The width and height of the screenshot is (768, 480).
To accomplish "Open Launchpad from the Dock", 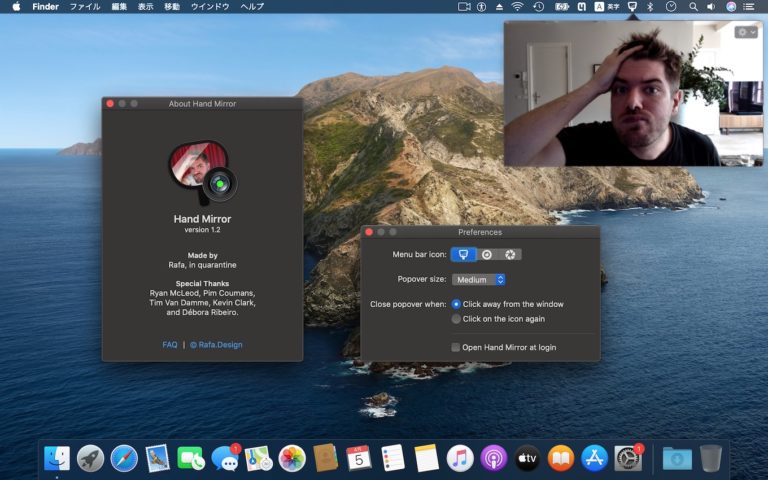I will (x=91, y=458).
